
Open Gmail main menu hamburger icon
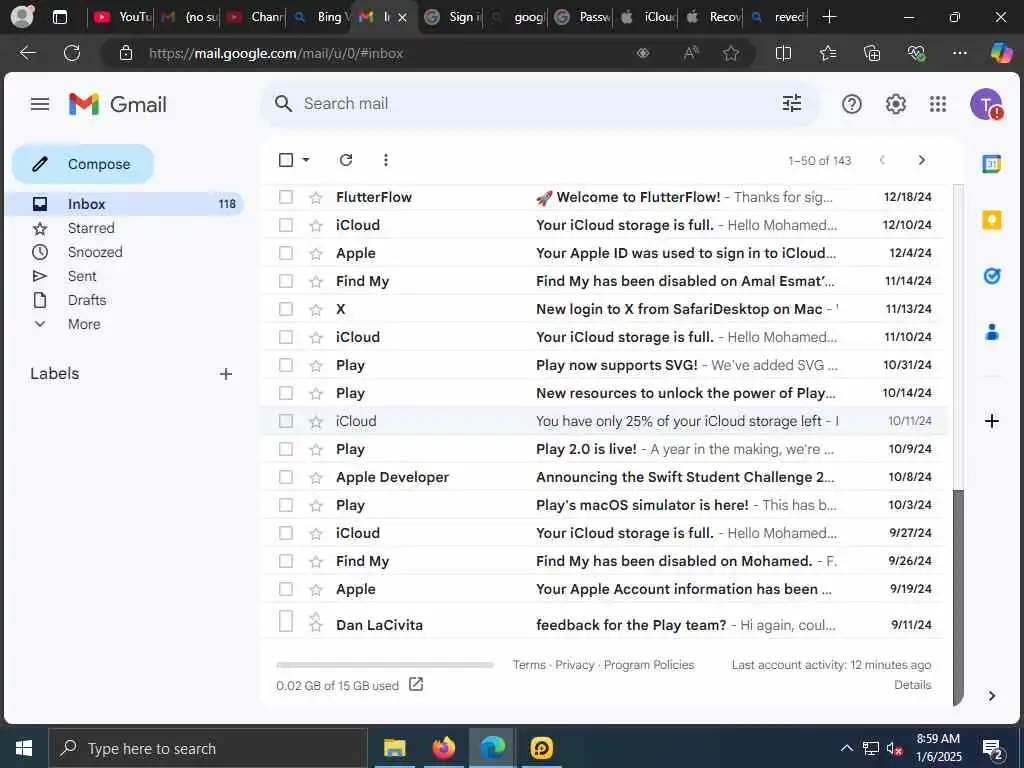40,104
